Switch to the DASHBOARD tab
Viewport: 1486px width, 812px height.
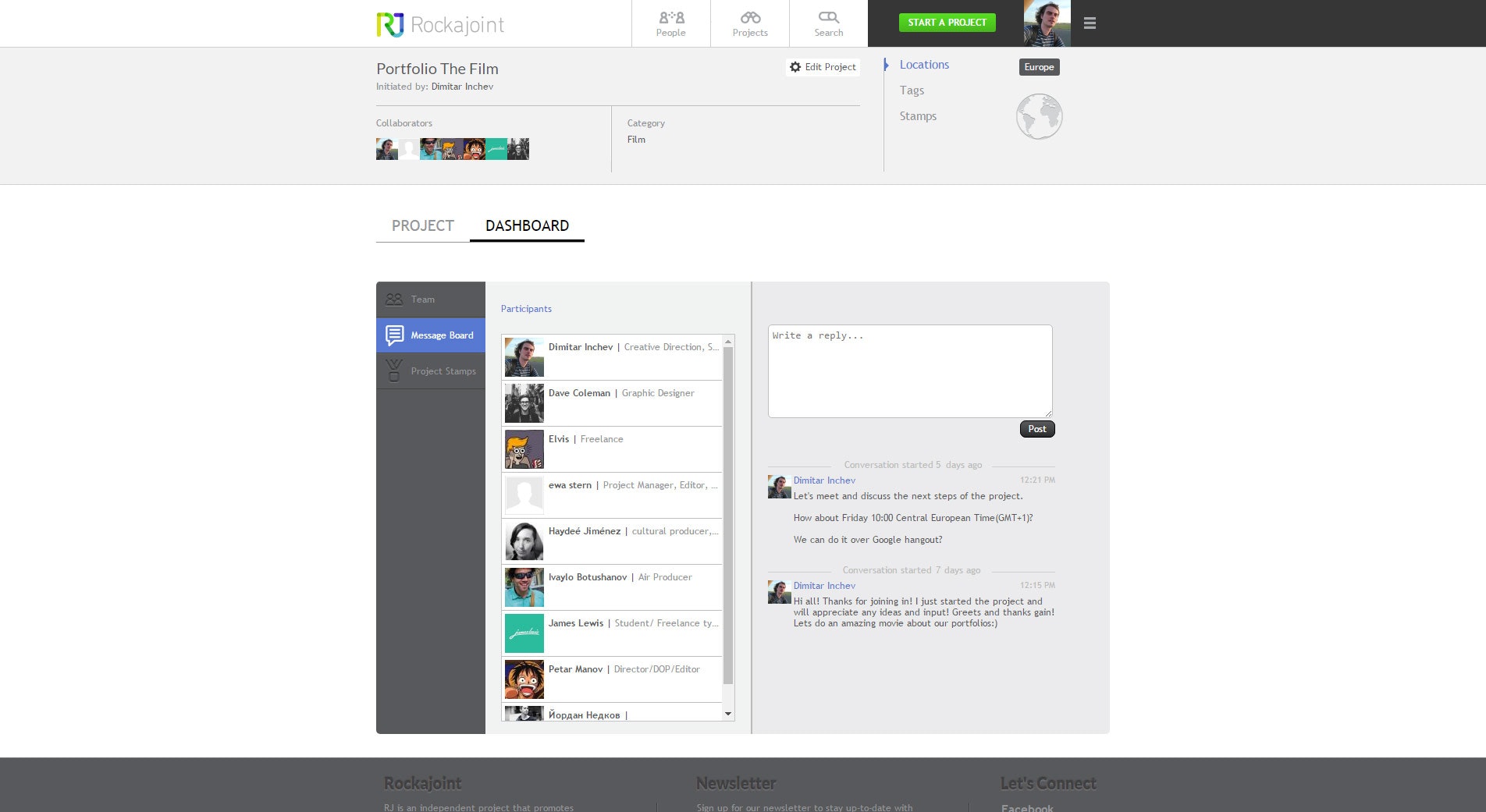(x=527, y=225)
